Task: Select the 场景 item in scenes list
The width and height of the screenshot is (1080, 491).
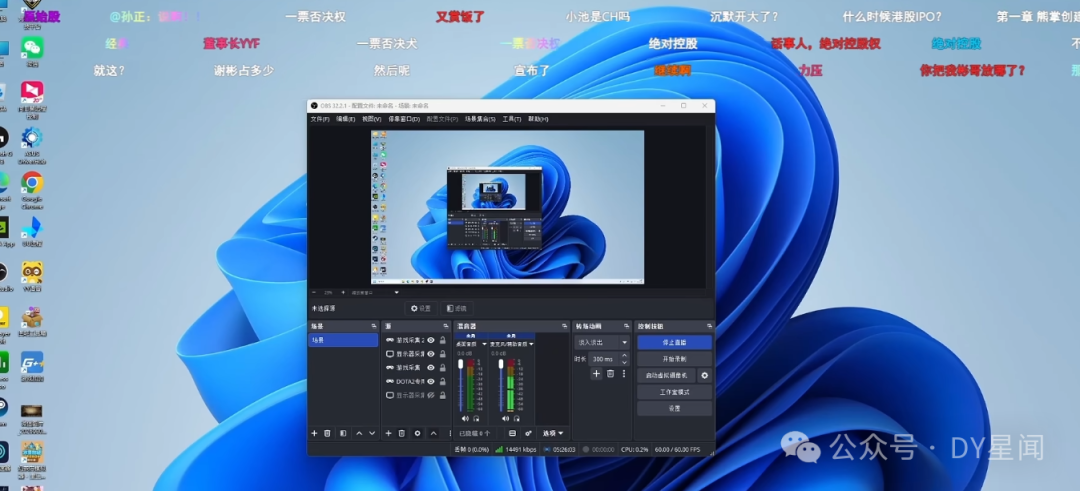Action: coord(343,340)
